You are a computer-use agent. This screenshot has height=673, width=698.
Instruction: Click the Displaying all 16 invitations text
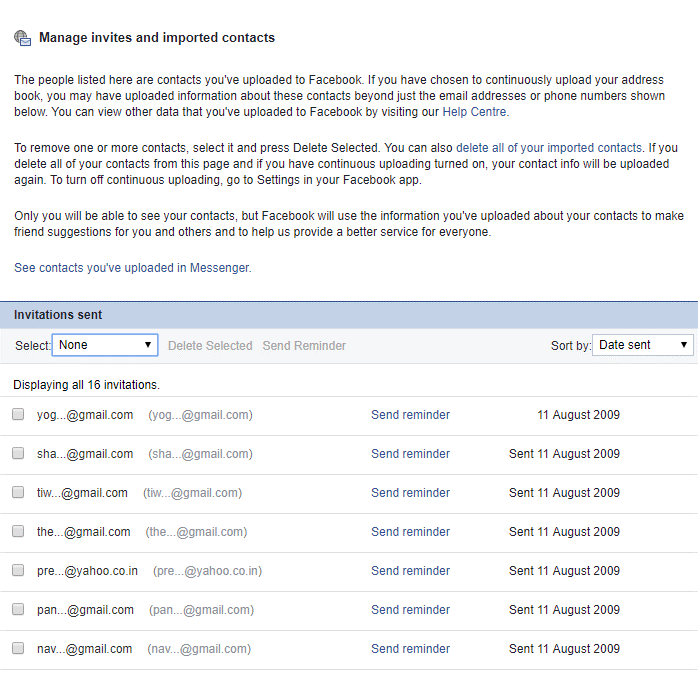coord(86,385)
